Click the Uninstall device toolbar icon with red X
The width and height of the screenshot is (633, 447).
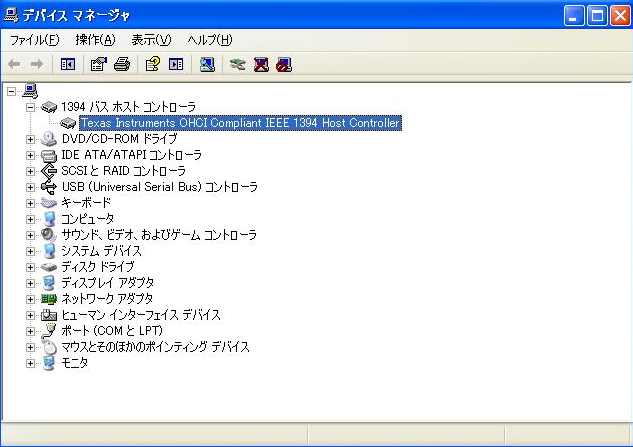coord(261,64)
